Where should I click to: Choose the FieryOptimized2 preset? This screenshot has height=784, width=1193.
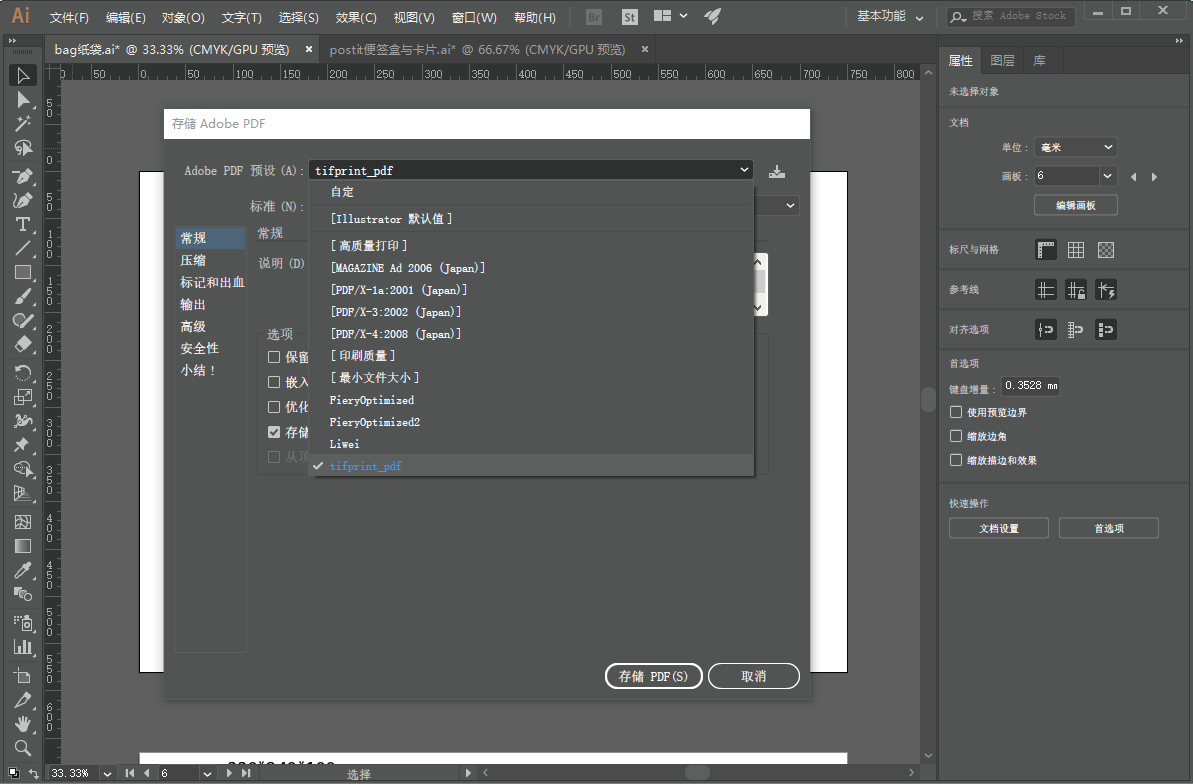click(532, 422)
